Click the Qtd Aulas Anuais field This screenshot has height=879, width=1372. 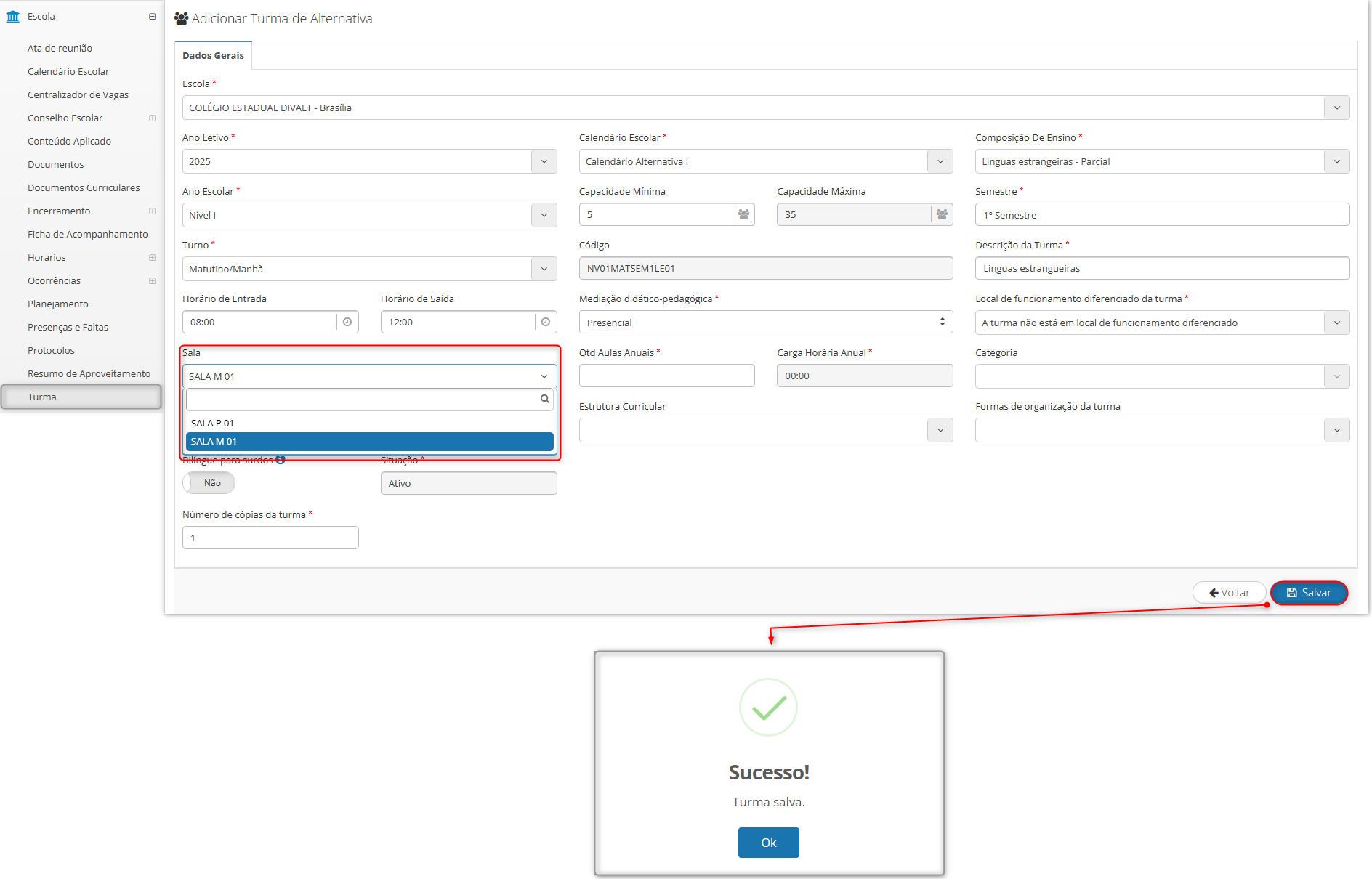(x=666, y=376)
